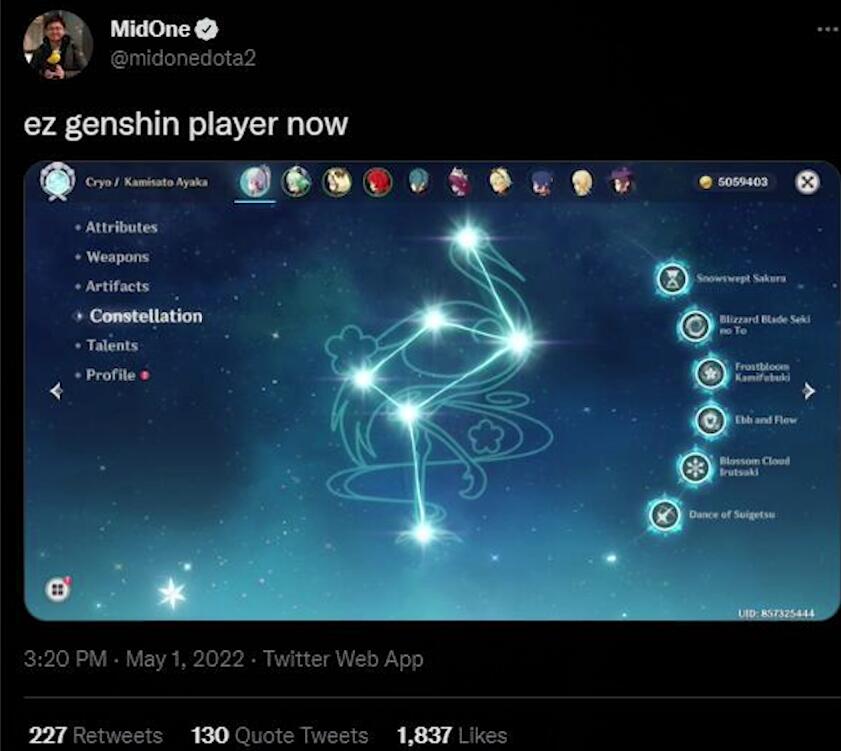Image resolution: width=841 pixels, height=751 pixels.
Task: View the 1,837 Likes list
Action: pos(452,735)
